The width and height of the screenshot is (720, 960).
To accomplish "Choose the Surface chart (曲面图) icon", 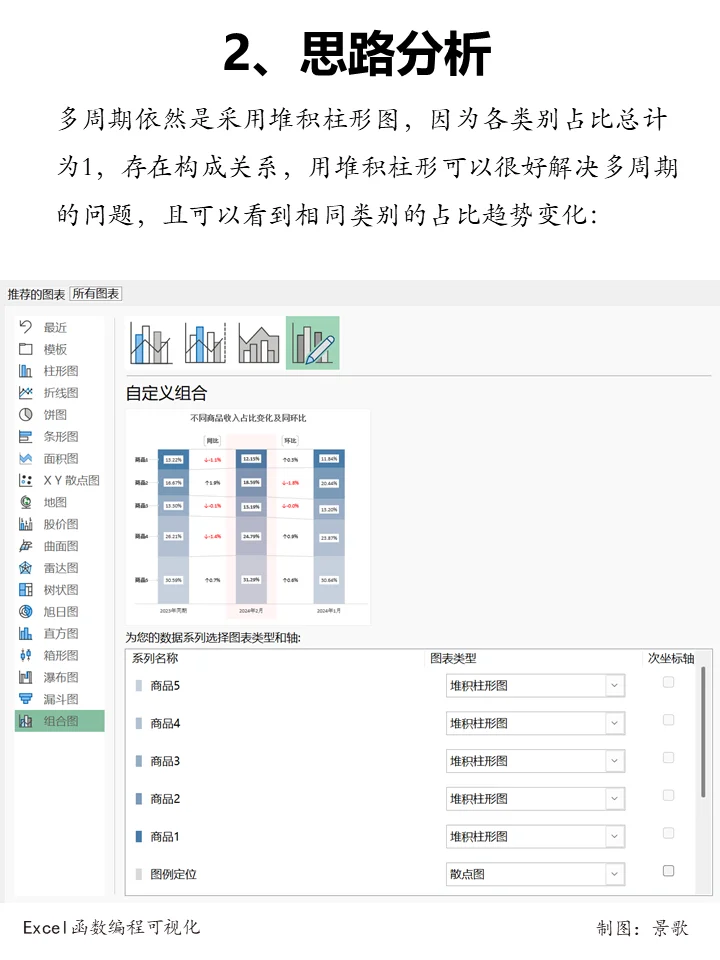I will (x=25, y=546).
